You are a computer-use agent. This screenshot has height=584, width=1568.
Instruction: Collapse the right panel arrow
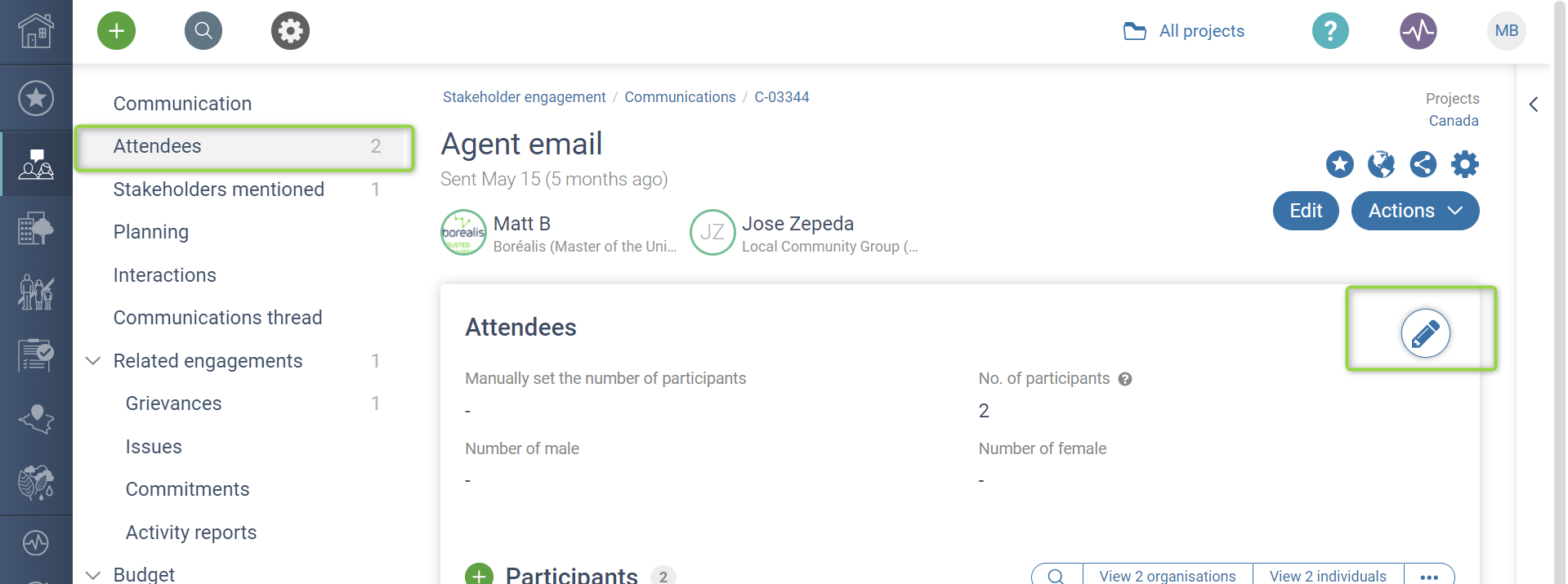[1534, 105]
